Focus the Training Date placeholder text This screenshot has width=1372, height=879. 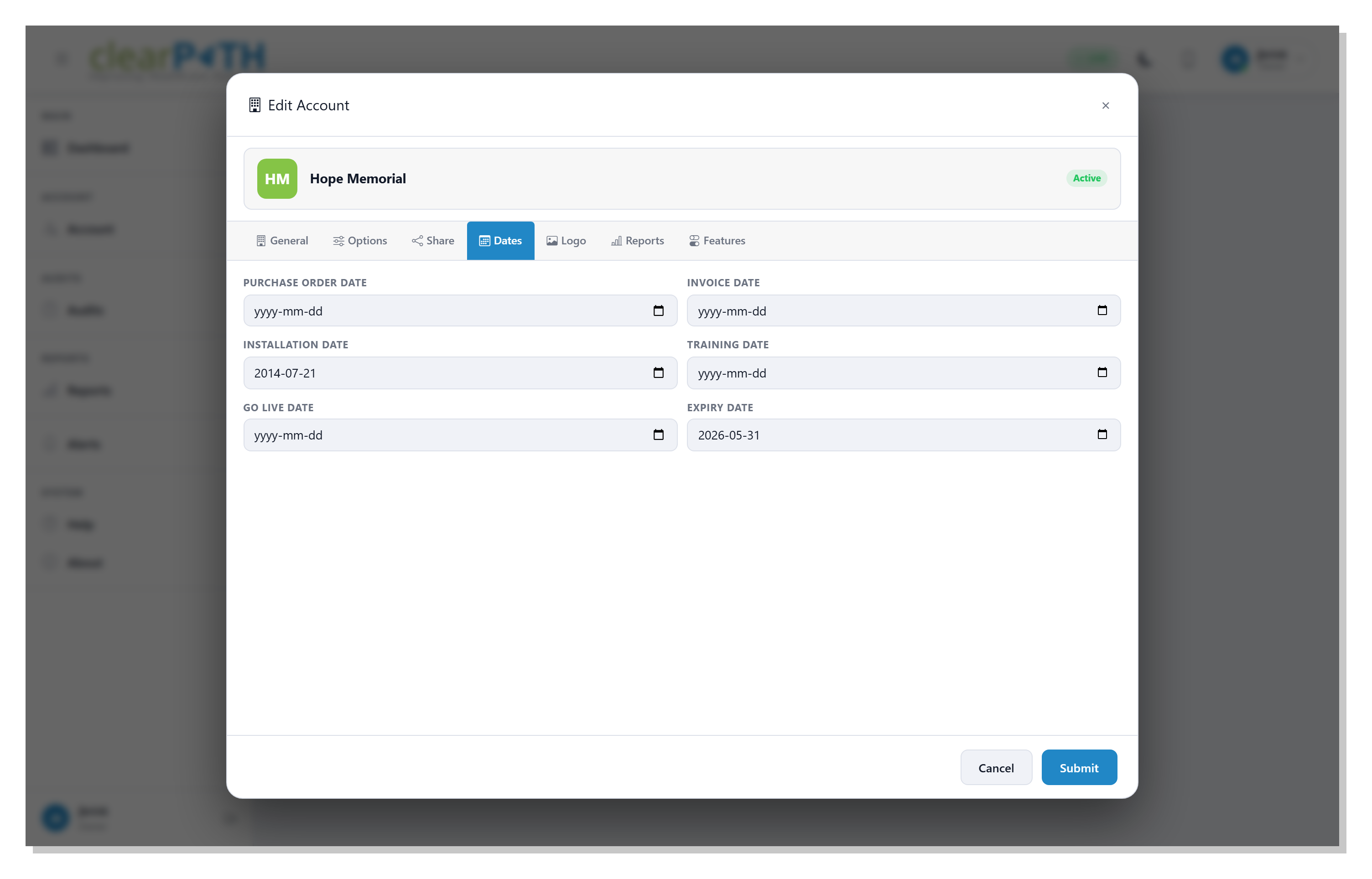[732, 373]
